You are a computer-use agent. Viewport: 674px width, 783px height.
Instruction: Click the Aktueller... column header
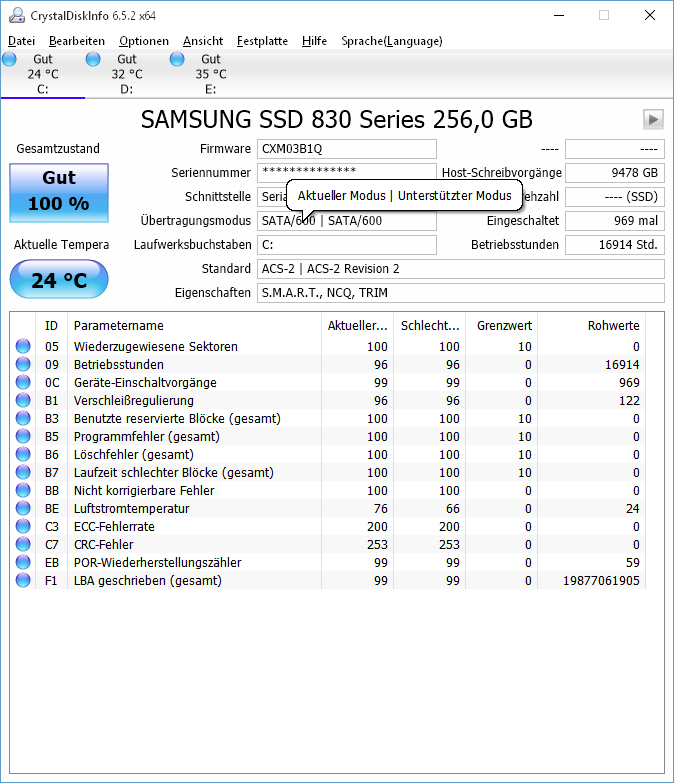(x=357, y=326)
